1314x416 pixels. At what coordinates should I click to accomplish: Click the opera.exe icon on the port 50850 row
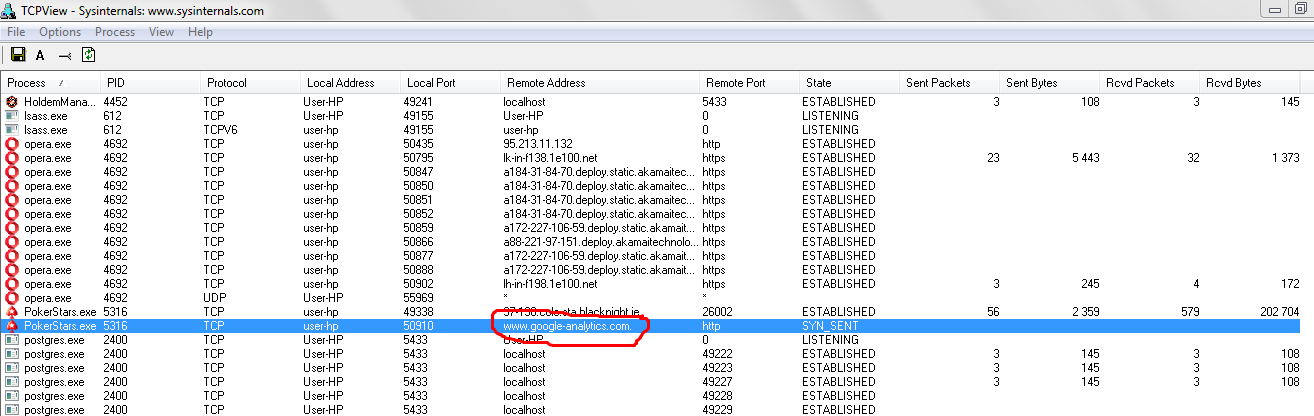12,186
